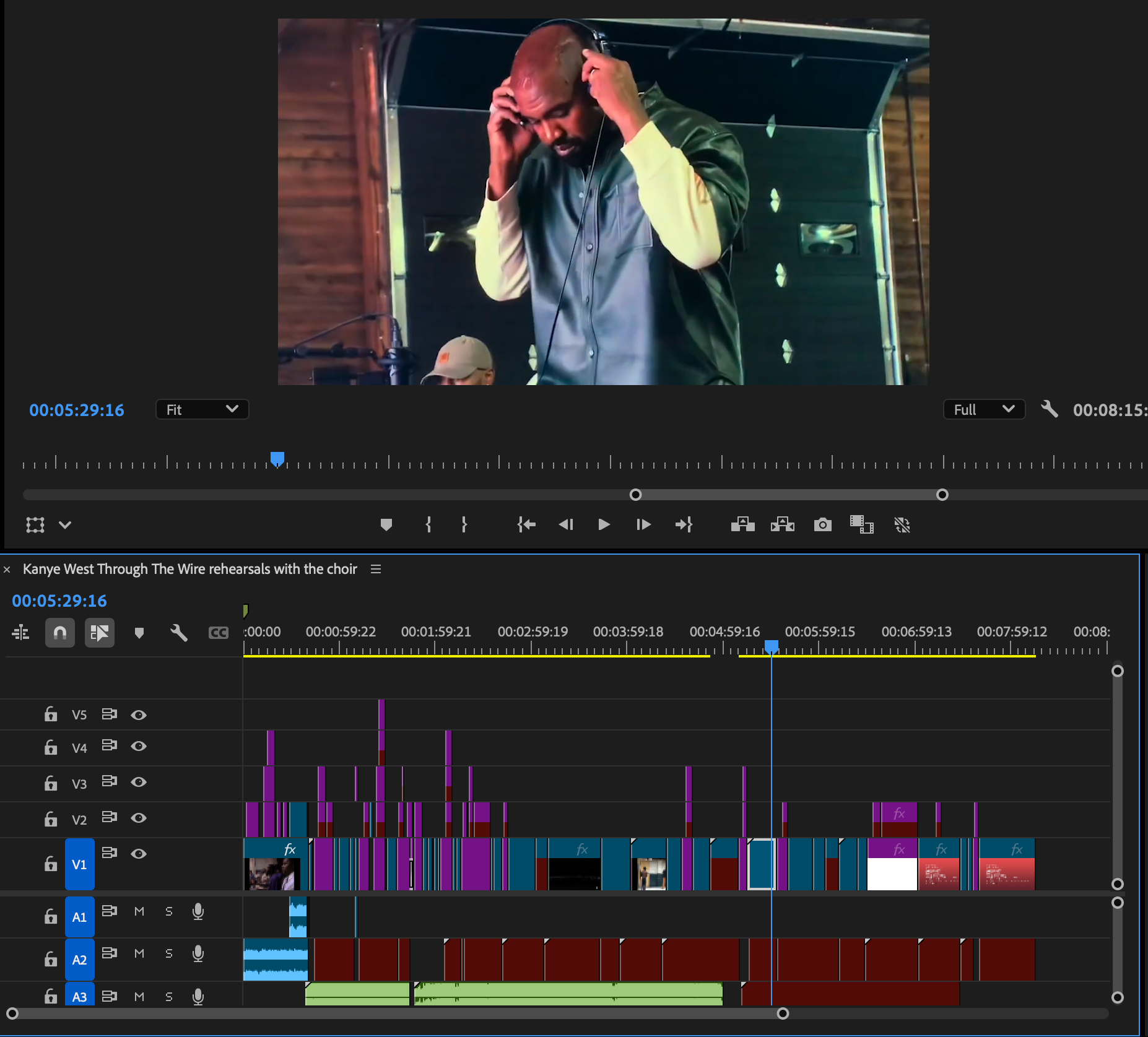Hide the V3 track output
Screen dimensions: 1148x1037
point(139,782)
